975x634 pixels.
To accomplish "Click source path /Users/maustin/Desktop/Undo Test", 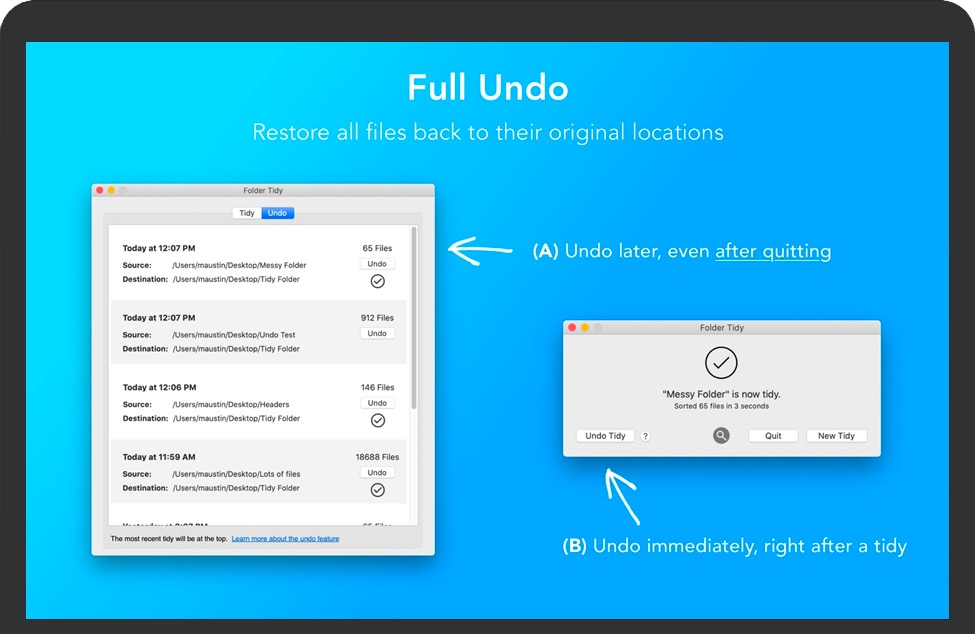I will point(234,335).
